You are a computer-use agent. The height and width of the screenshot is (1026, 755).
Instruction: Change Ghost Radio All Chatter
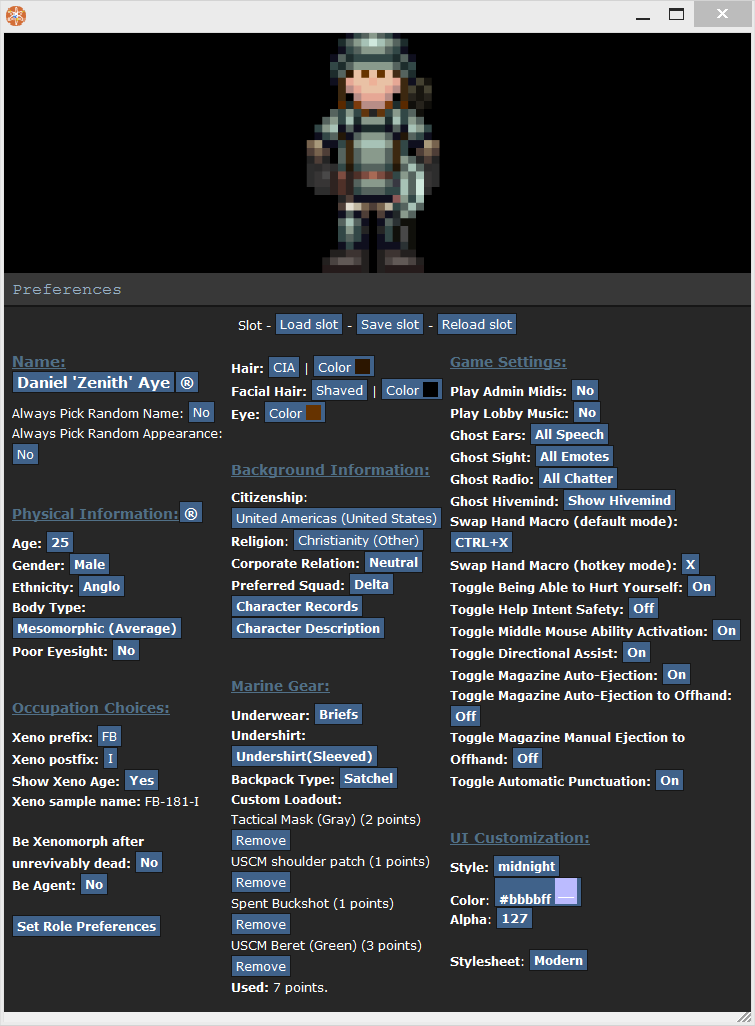tap(578, 478)
